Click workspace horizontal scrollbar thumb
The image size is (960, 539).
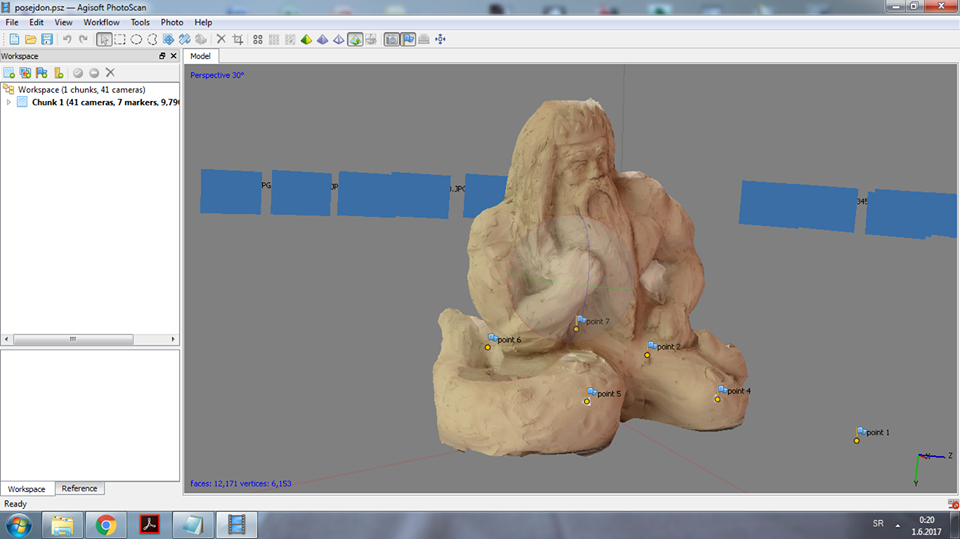point(73,339)
